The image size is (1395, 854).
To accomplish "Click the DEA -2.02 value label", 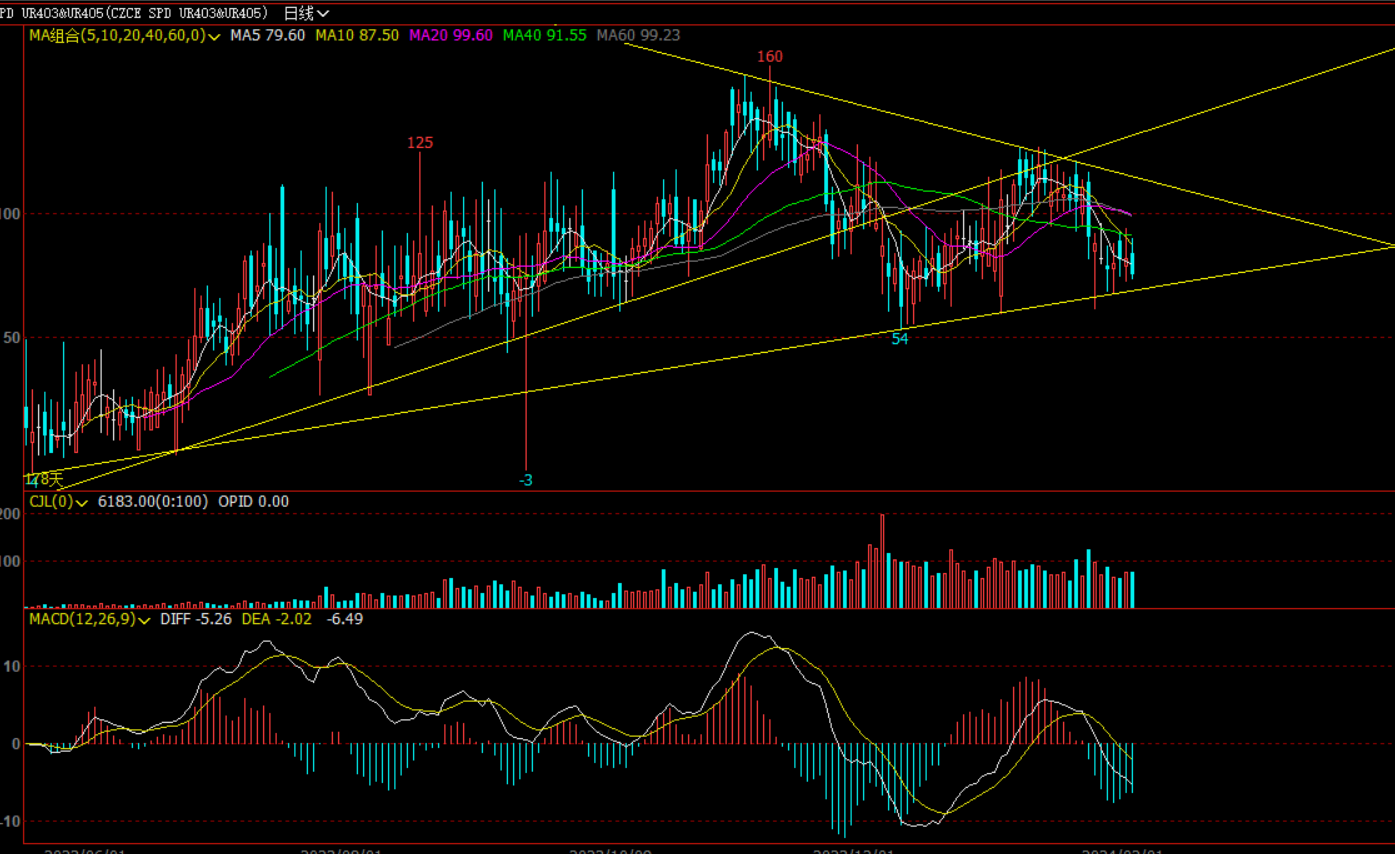I will (x=277, y=619).
